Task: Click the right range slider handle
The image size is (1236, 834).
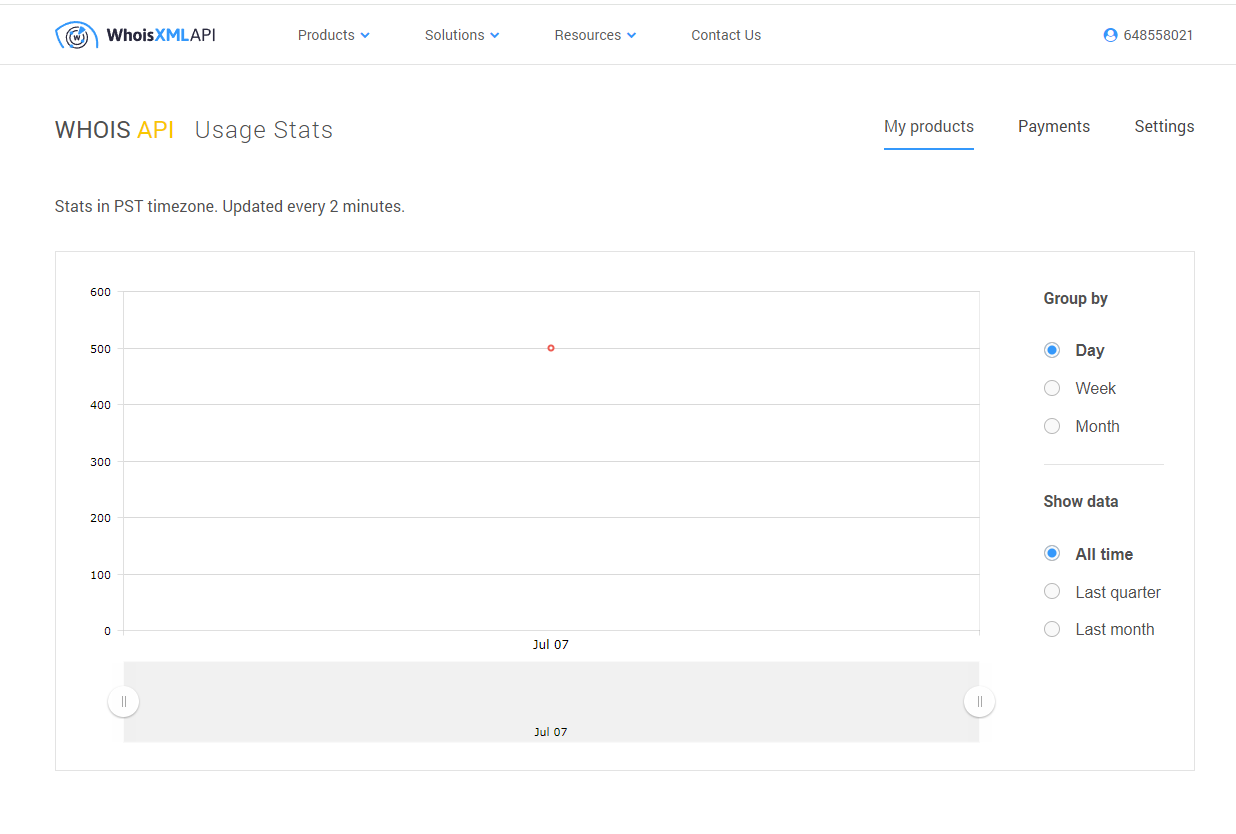Action: 980,702
